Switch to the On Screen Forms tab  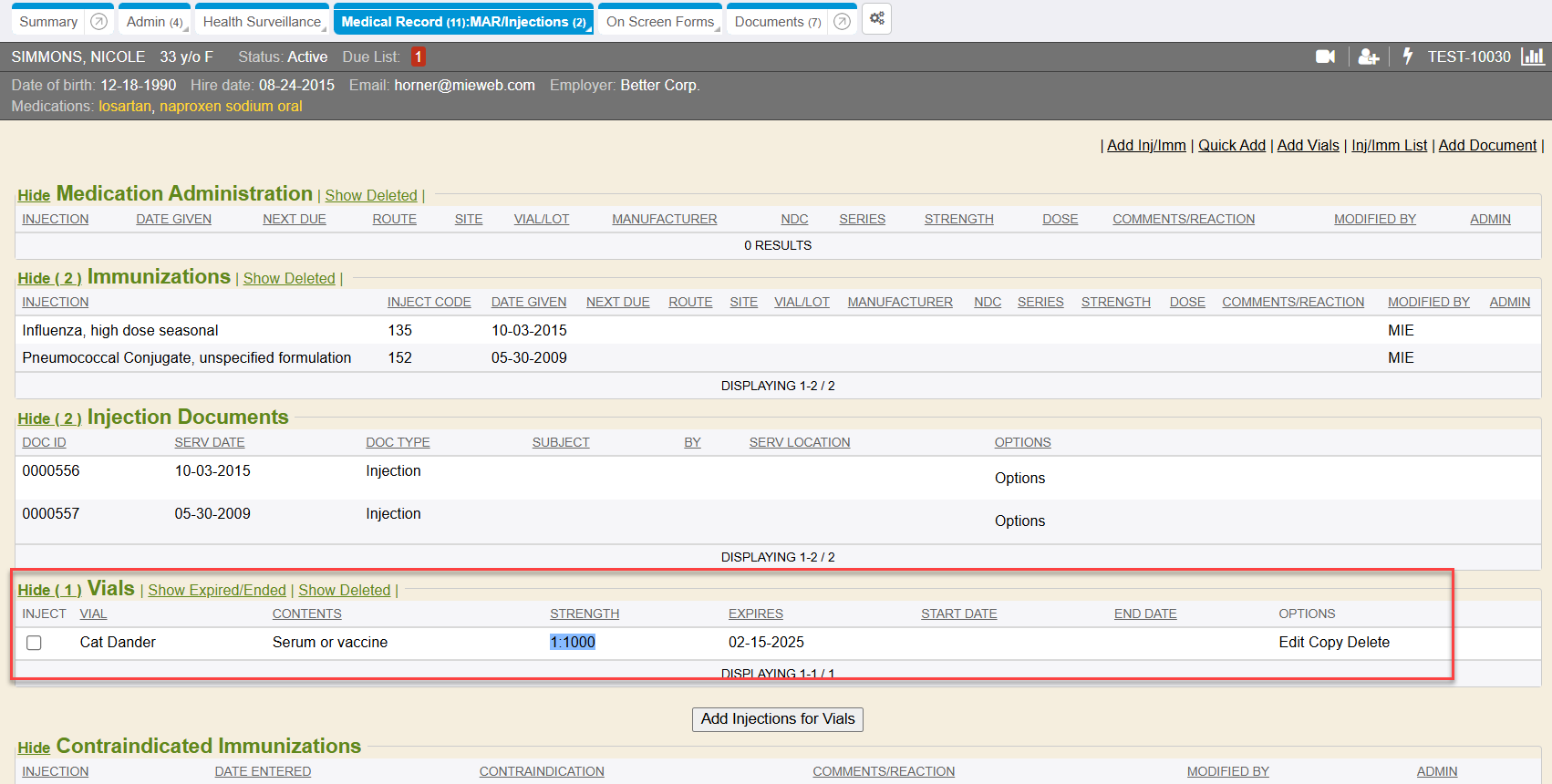[659, 22]
